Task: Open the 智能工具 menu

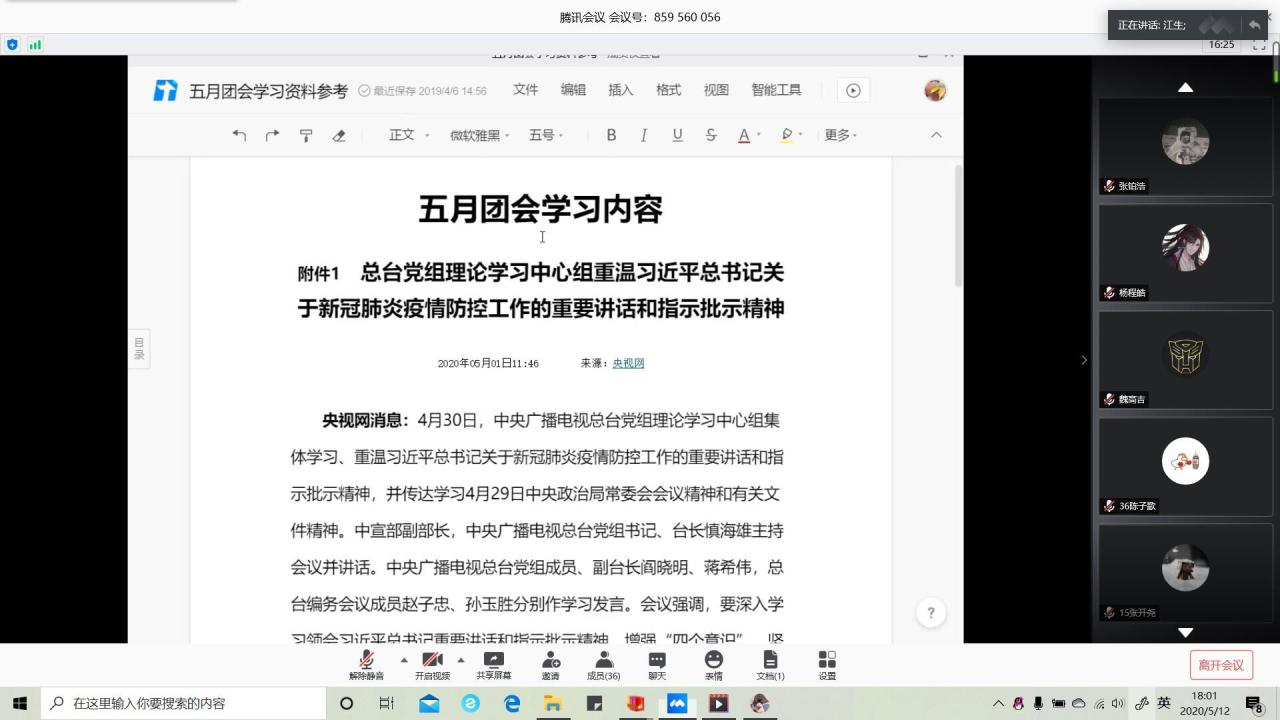Action: click(776, 90)
